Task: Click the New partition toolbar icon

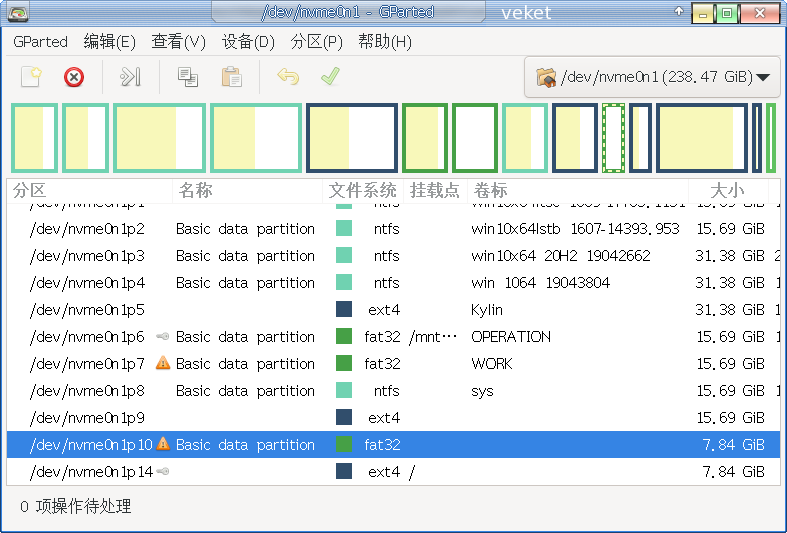Action: (32, 77)
